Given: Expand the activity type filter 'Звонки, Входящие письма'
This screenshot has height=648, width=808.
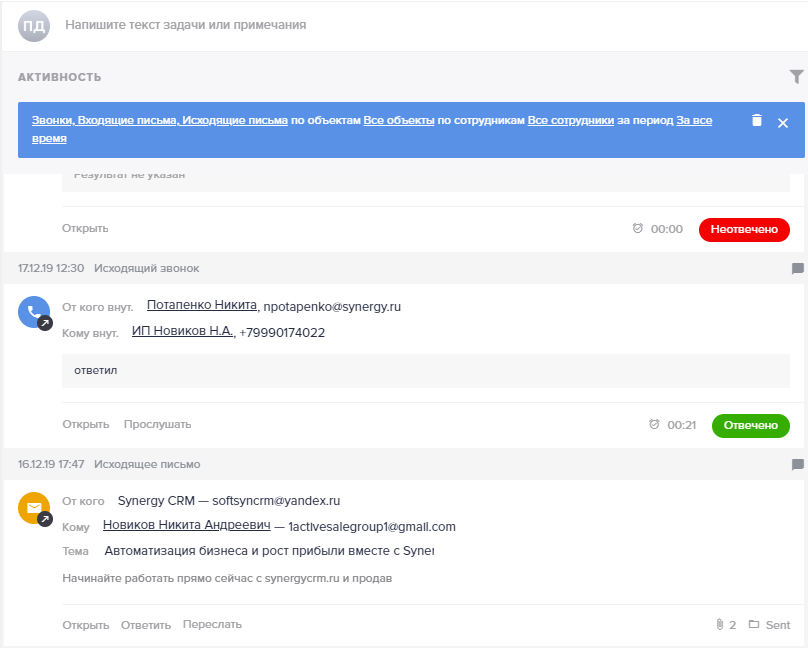Looking at the screenshot, I should pos(159,120).
